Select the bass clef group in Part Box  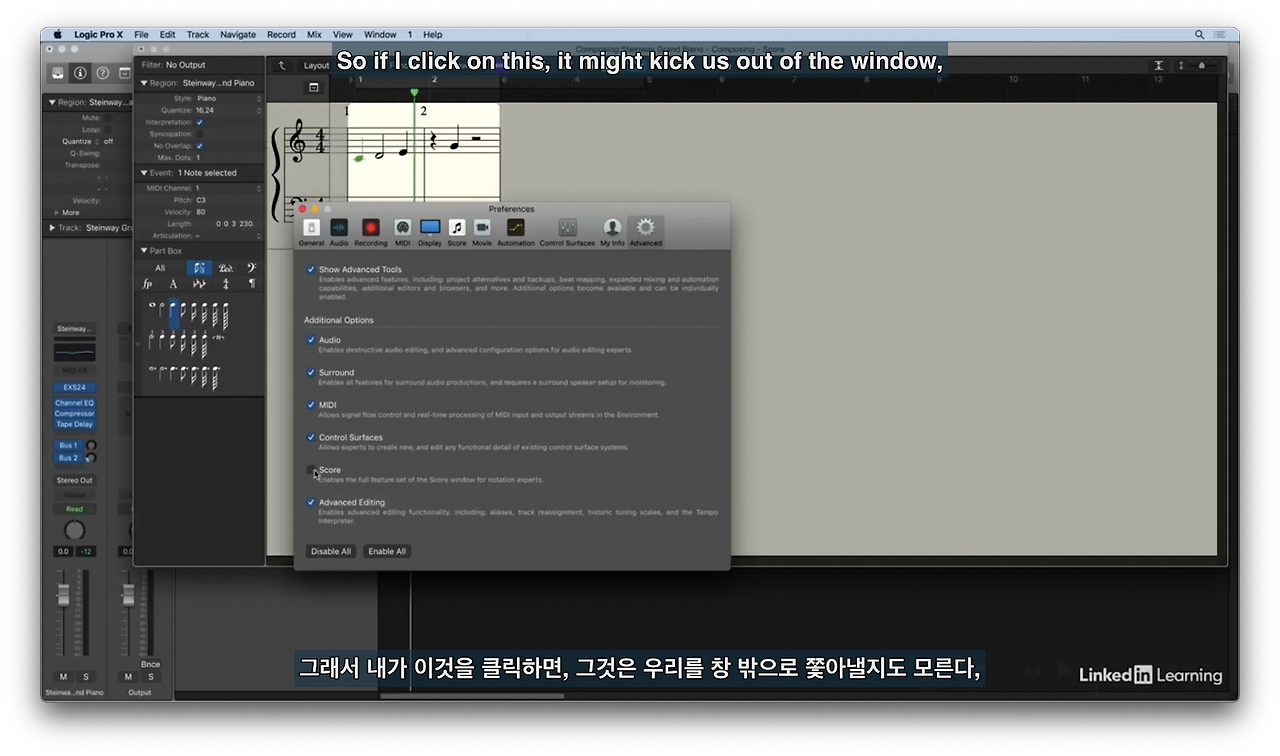click(251, 268)
